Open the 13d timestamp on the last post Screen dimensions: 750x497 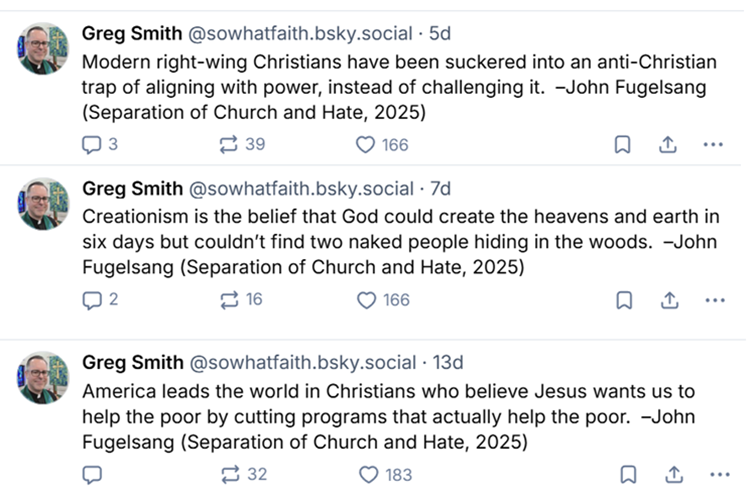(447, 363)
